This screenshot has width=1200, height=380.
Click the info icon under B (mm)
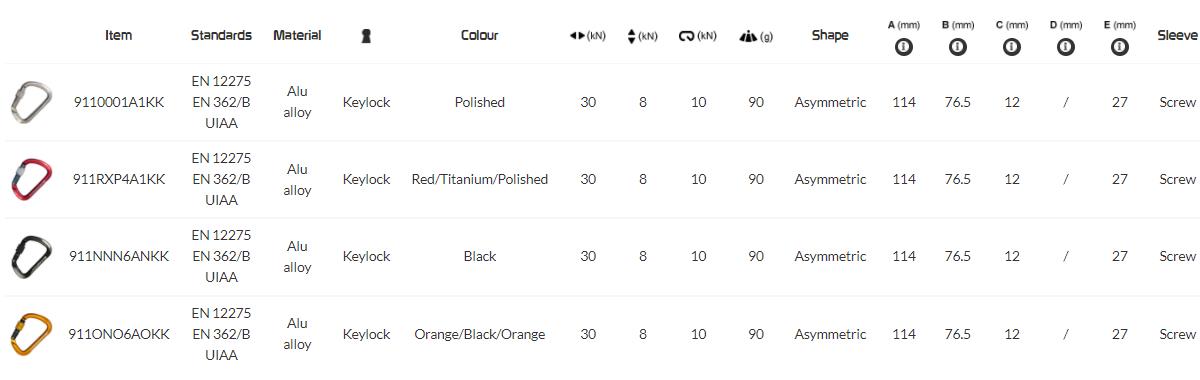[958, 47]
